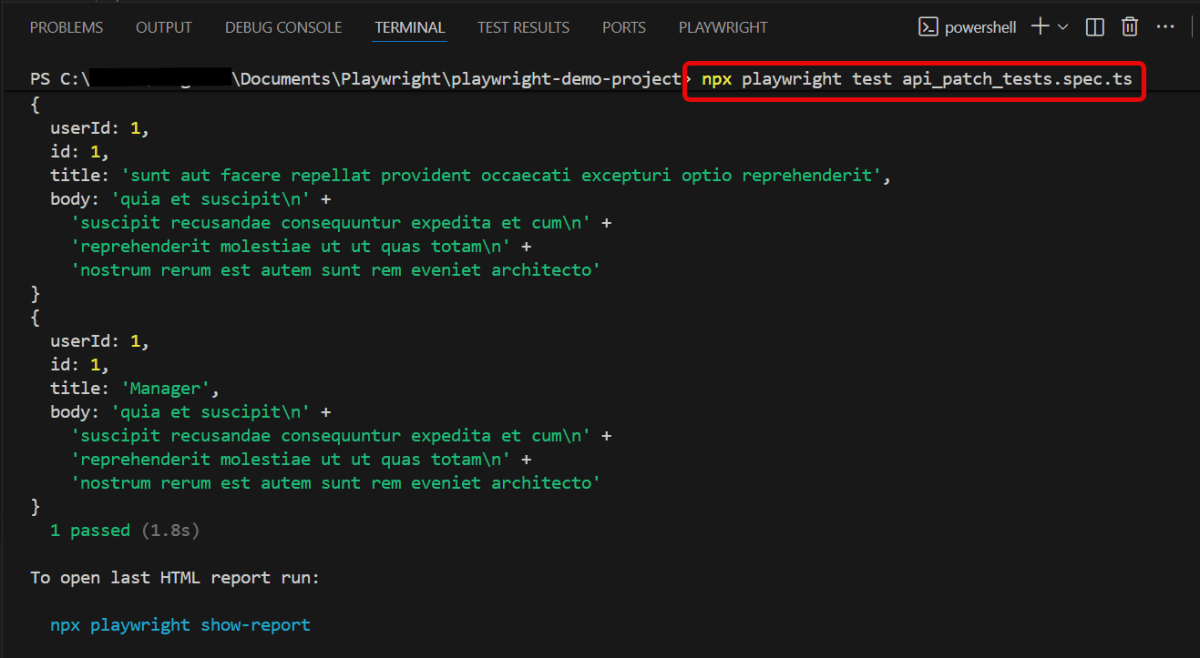Expand the launch profile dropdown chevron

tap(1063, 27)
